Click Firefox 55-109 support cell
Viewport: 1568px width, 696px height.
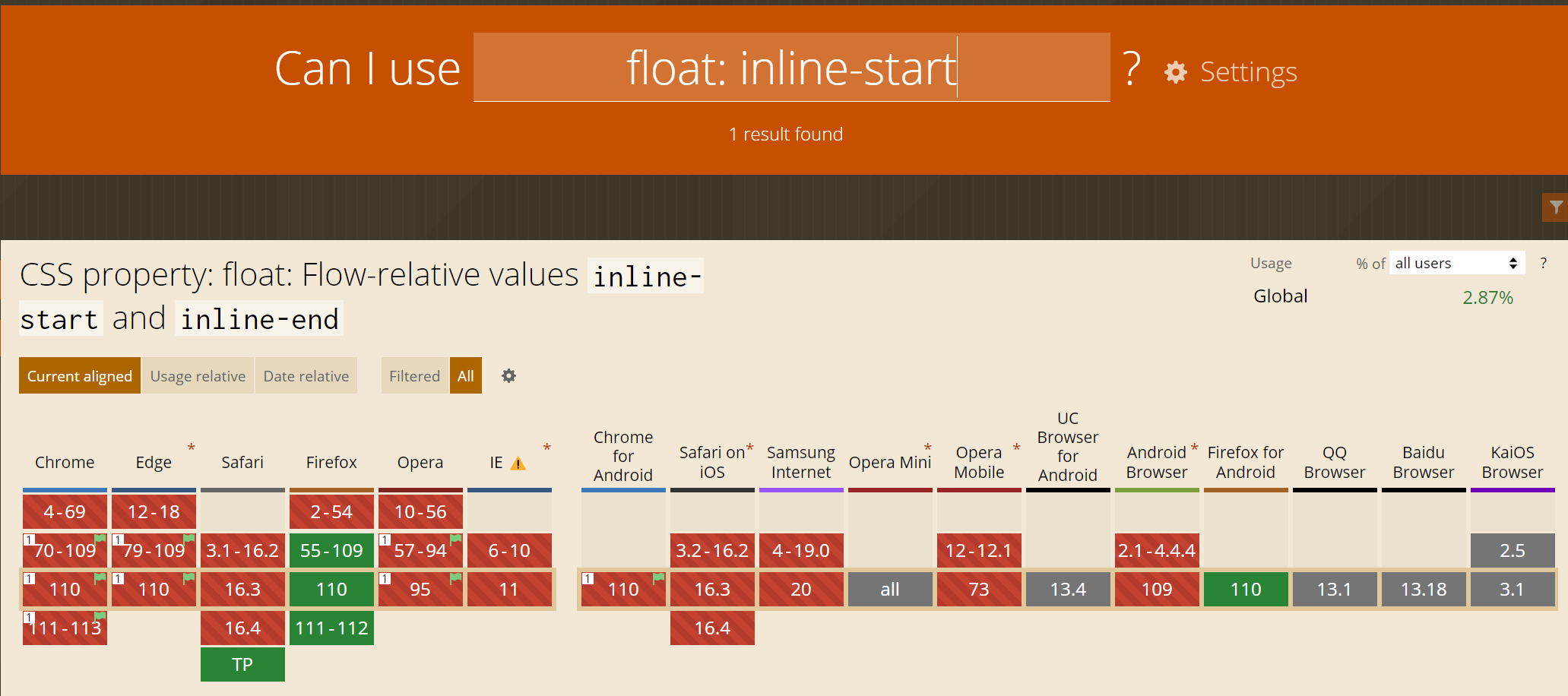(x=331, y=550)
